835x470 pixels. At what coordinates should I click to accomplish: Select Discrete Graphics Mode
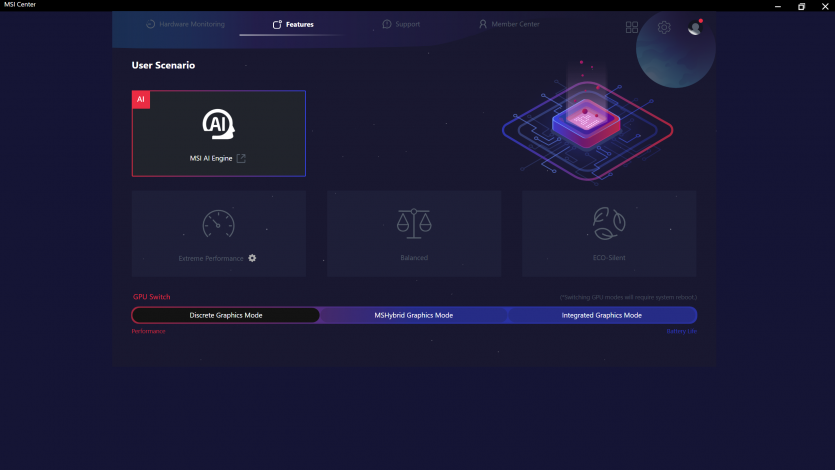coord(226,315)
